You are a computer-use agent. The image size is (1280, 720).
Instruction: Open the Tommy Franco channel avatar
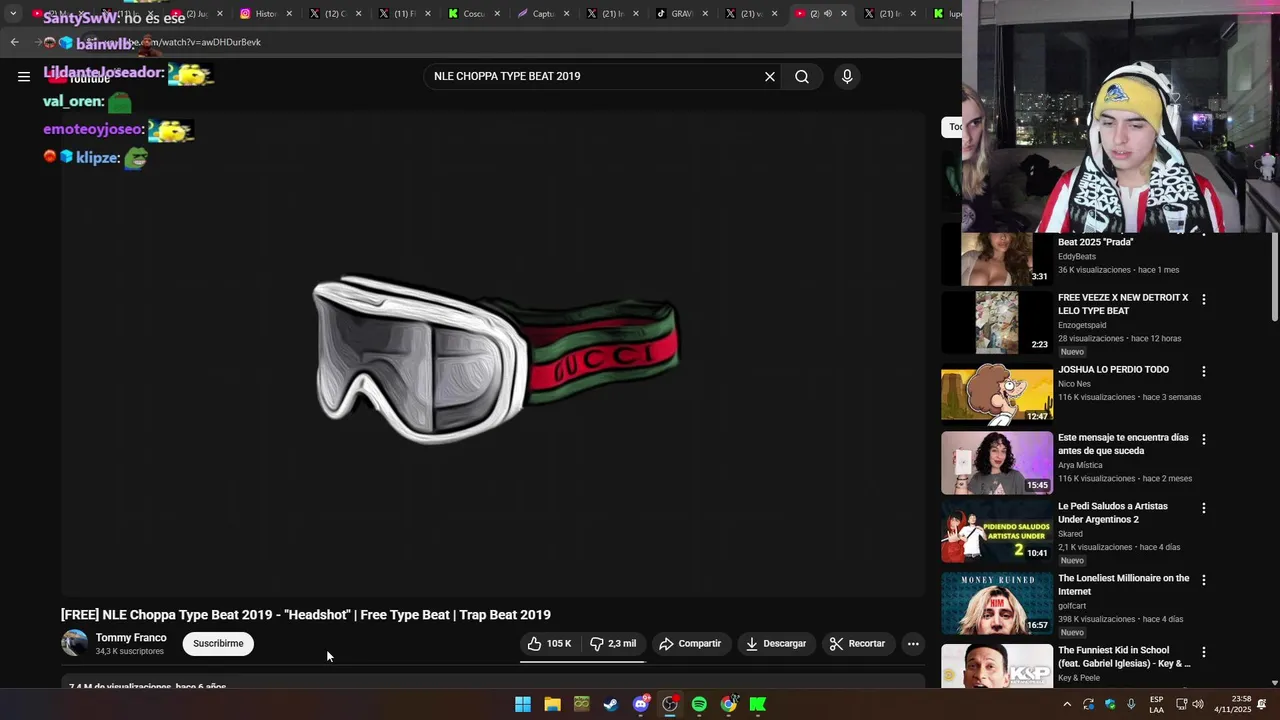click(75, 643)
